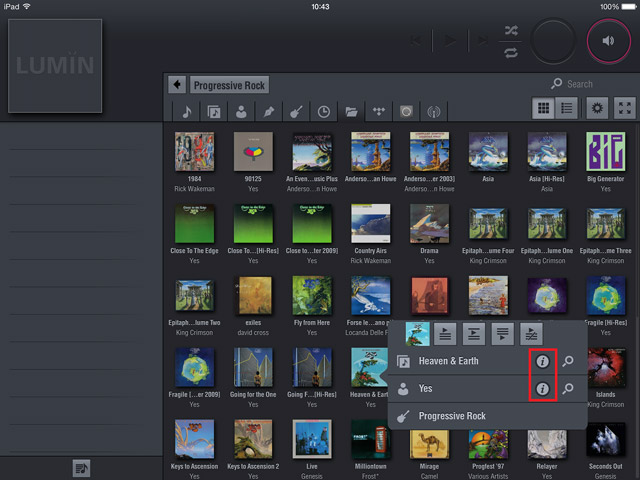Click the Add to End icon in popup

502,333
